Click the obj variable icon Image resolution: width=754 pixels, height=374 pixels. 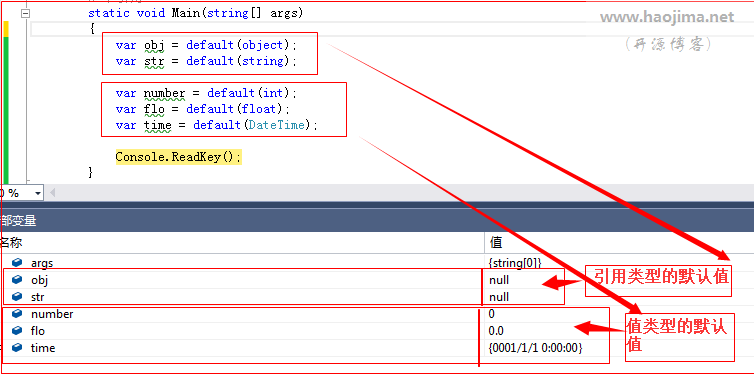[x=17, y=279]
